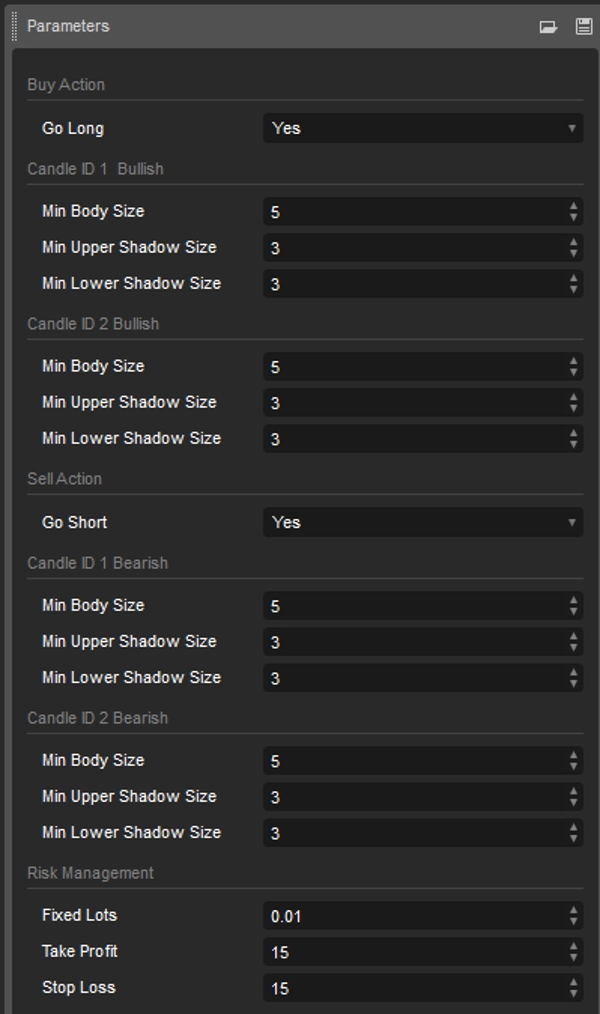The width and height of the screenshot is (600, 1014).
Task: Open the Go Short dropdown
Action: coord(422,522)
